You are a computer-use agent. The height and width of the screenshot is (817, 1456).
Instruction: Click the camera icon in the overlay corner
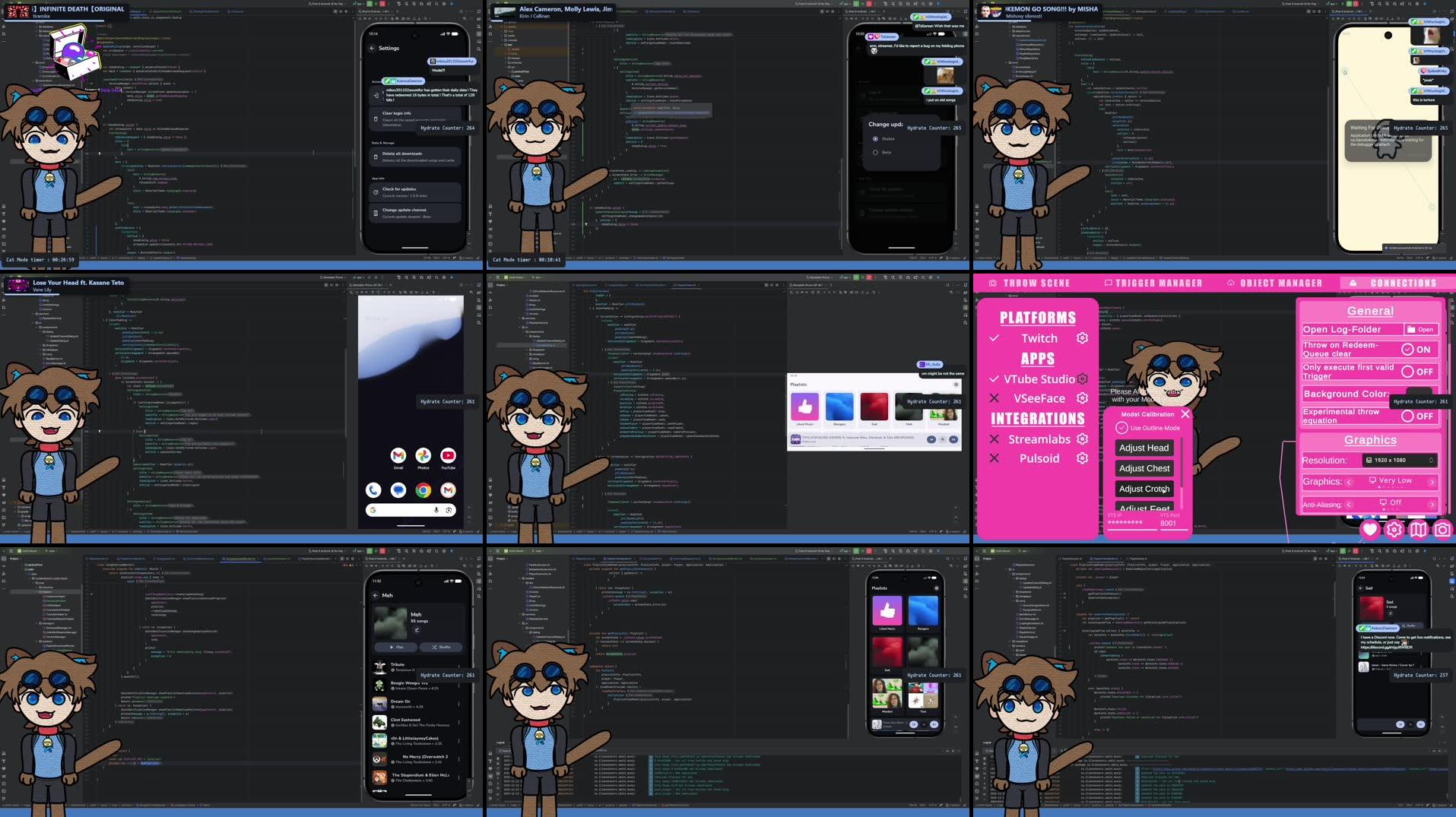pos(1442,529)
